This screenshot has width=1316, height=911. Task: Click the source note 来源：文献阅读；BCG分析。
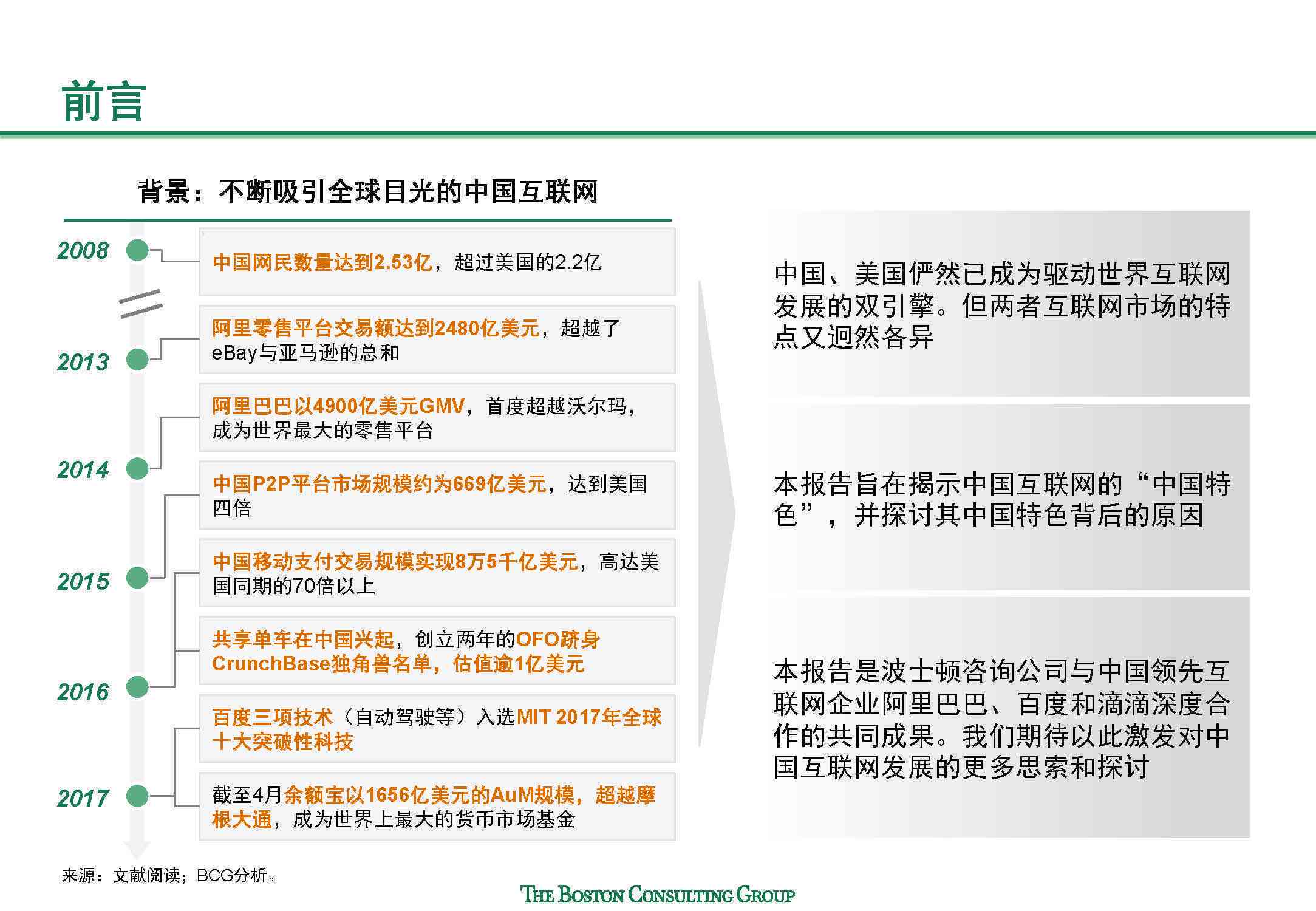click(x=169, y=875)
